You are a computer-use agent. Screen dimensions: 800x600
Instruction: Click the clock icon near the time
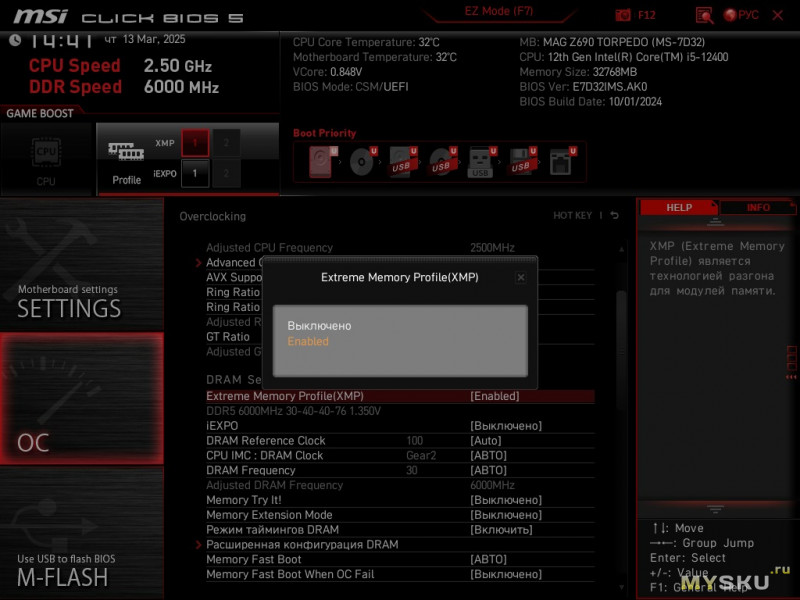click(15, 40)
